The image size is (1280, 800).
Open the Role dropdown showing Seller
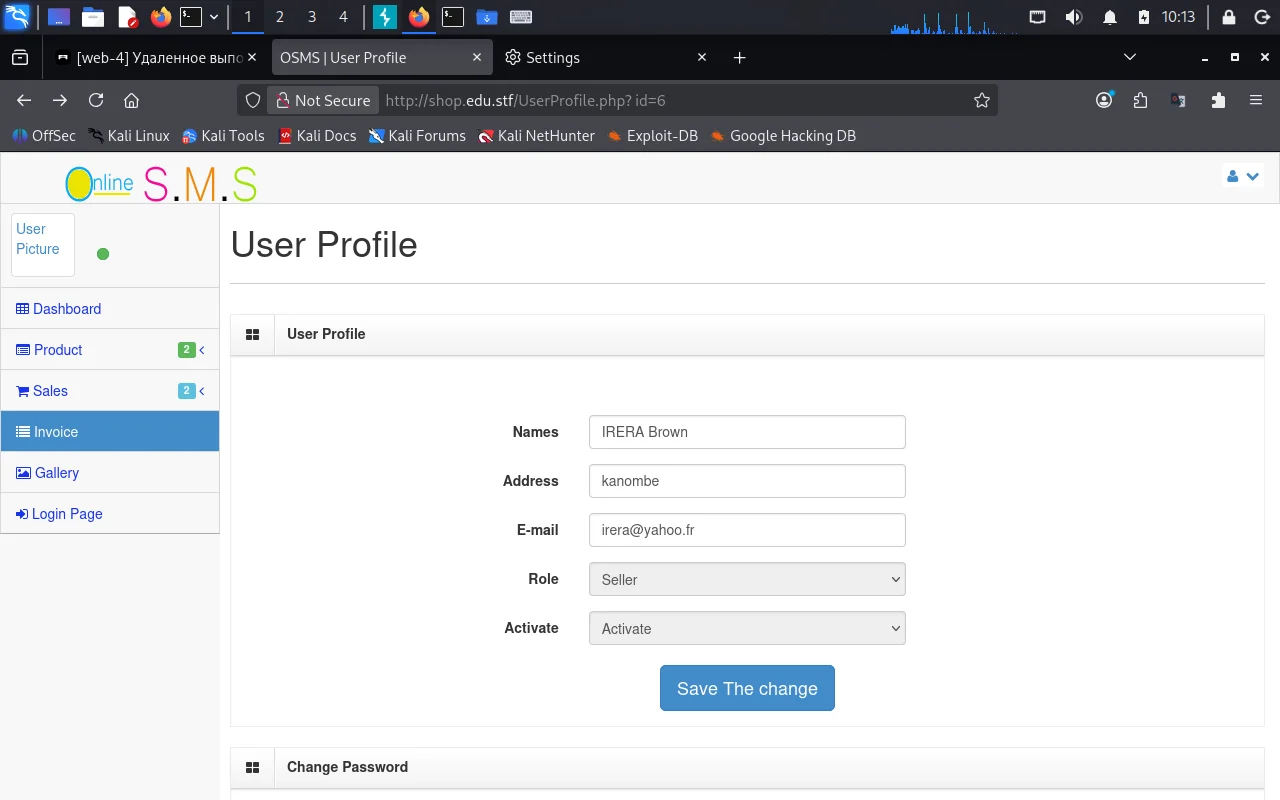[747, 579]
